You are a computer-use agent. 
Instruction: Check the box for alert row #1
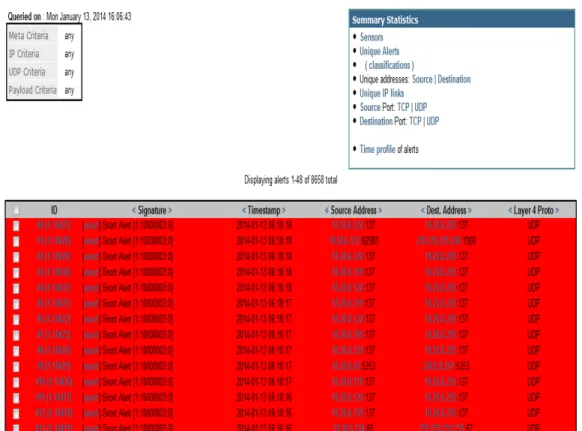click(x=16, y=241)
